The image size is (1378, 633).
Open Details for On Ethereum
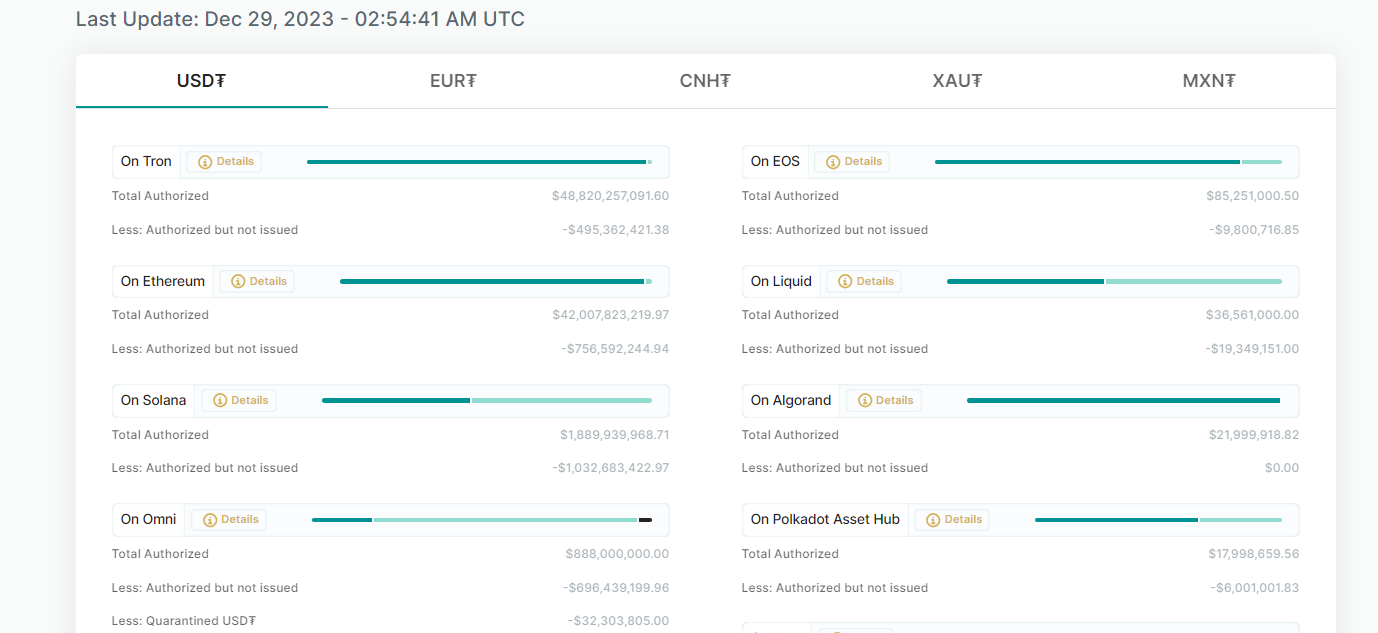tap(257, 282)
